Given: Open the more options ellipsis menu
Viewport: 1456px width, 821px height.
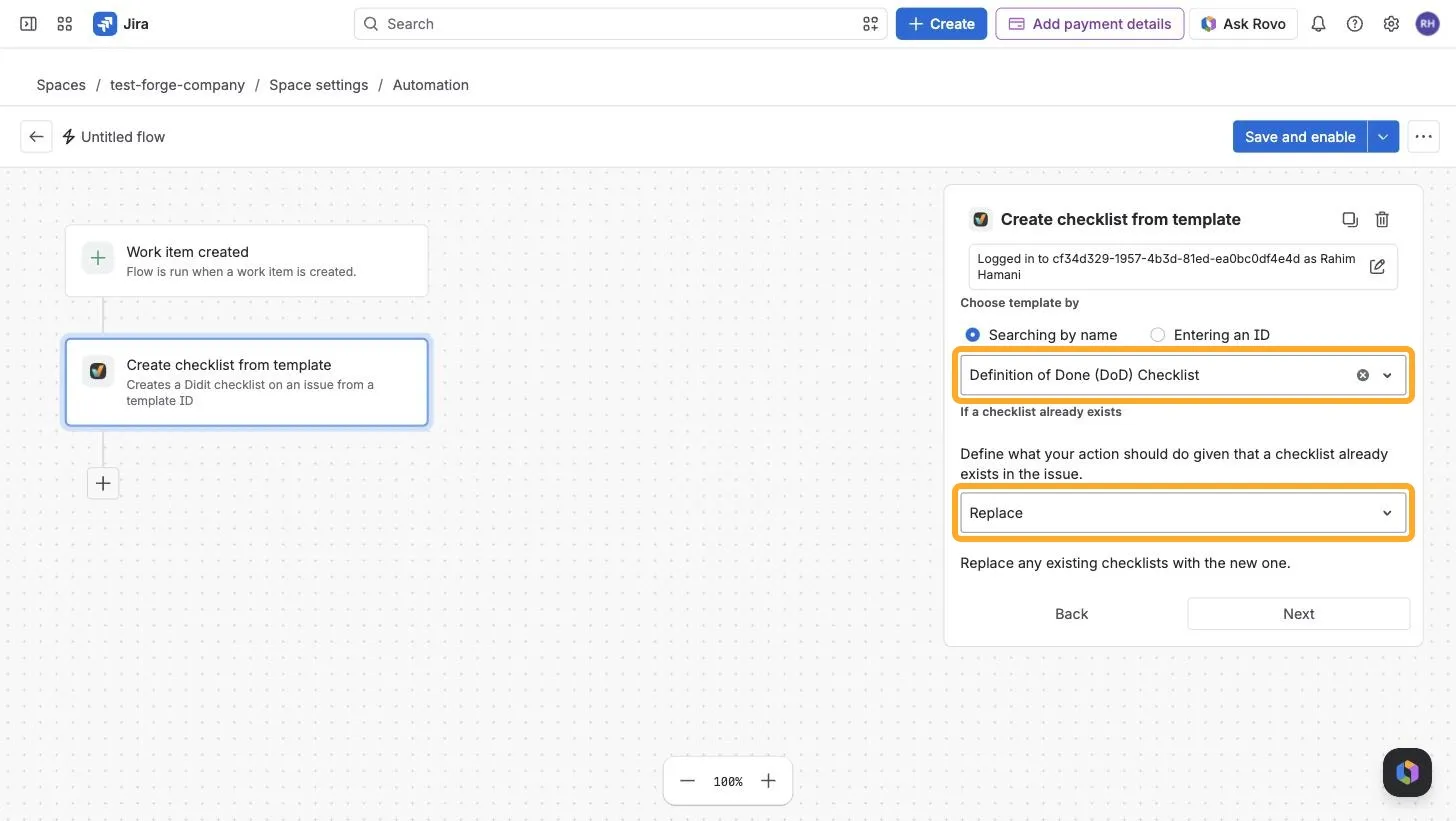Looking at the screenshot, I should pyautogui.click(x=1423, y=137).
